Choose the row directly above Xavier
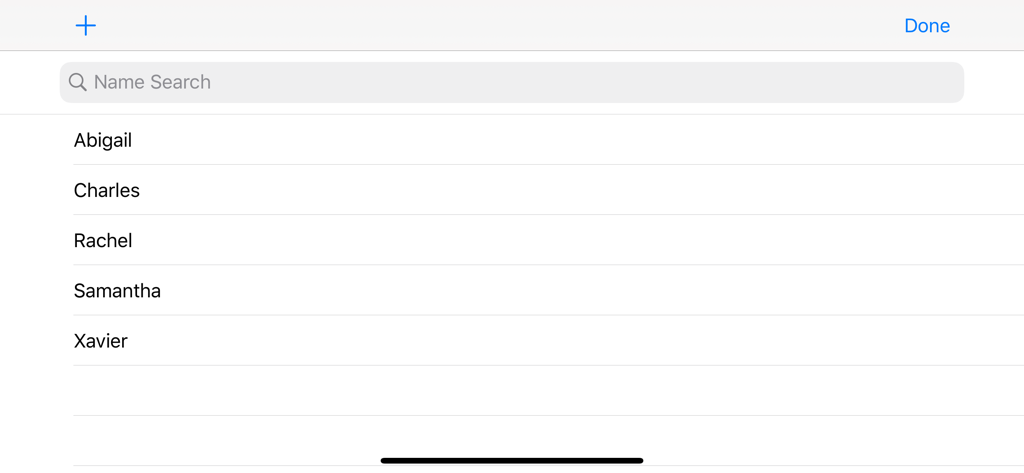This screenshot has height=473, width=1024. [x=117, y=291]
